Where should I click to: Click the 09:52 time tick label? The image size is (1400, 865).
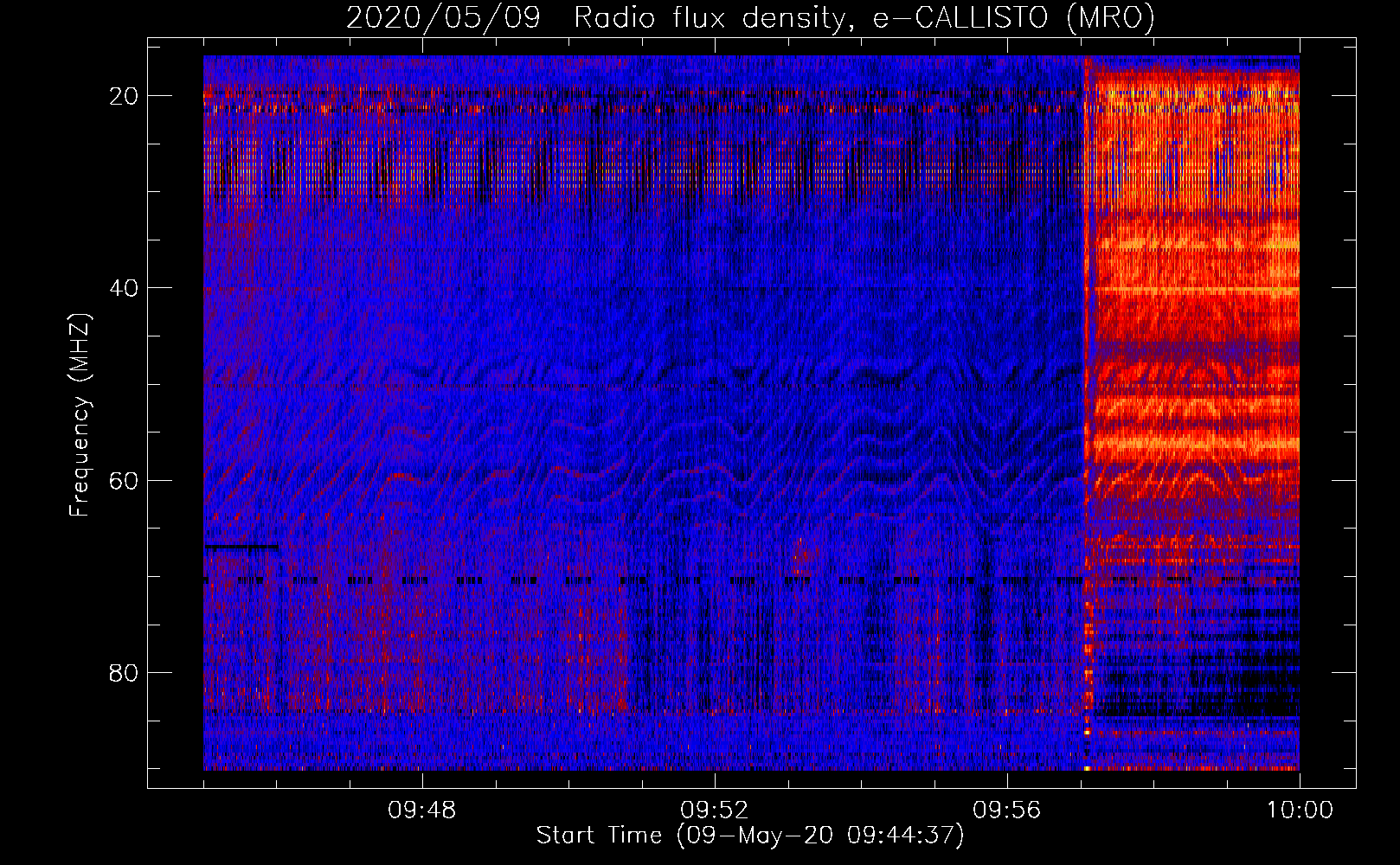[715, 811]
